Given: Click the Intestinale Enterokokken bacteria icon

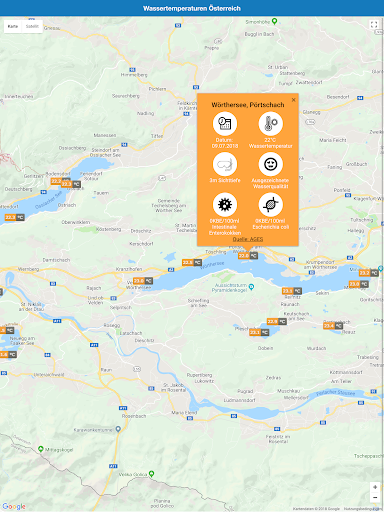Looking at the screenshot, I should point(225,204).
